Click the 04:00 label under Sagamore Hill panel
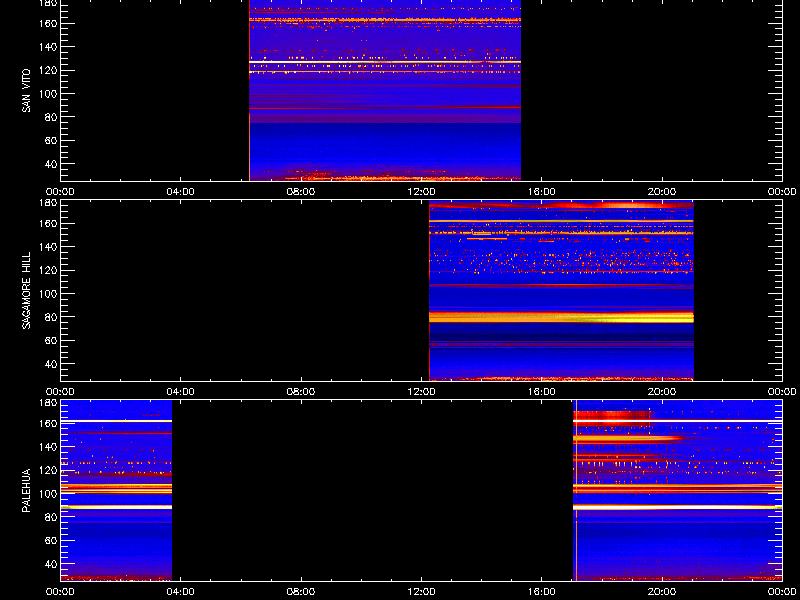The width and height of the screenshot is (800, 600). click(x=181, y=392)
